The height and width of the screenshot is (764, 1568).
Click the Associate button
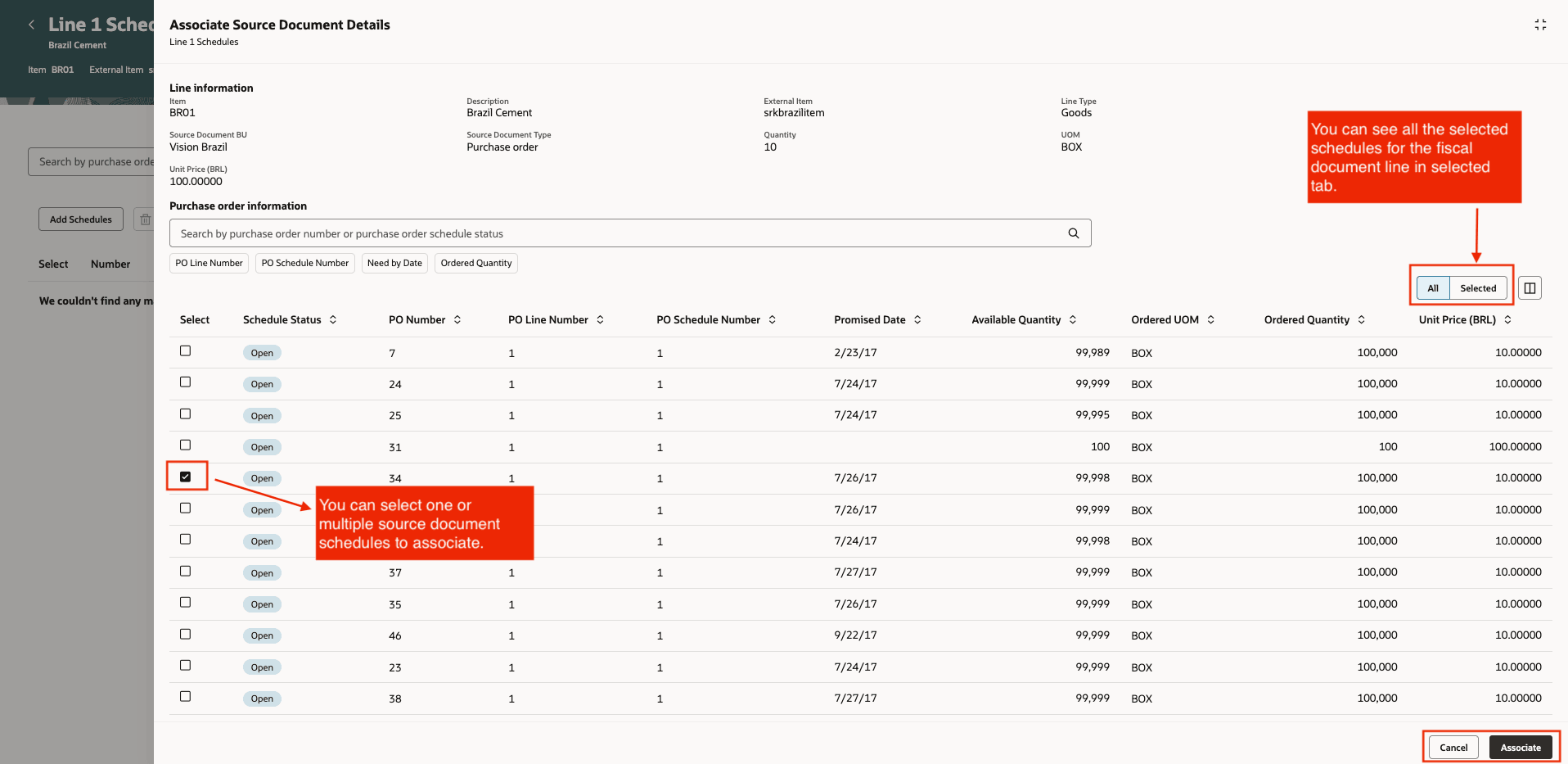(1521, 748)
